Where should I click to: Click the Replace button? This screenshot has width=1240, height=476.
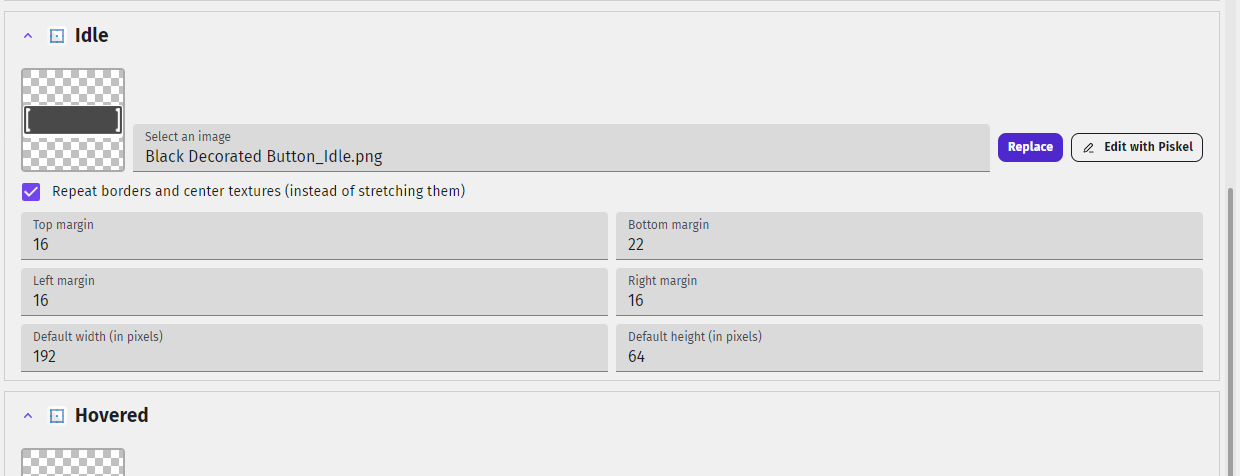coord(1030,147)
